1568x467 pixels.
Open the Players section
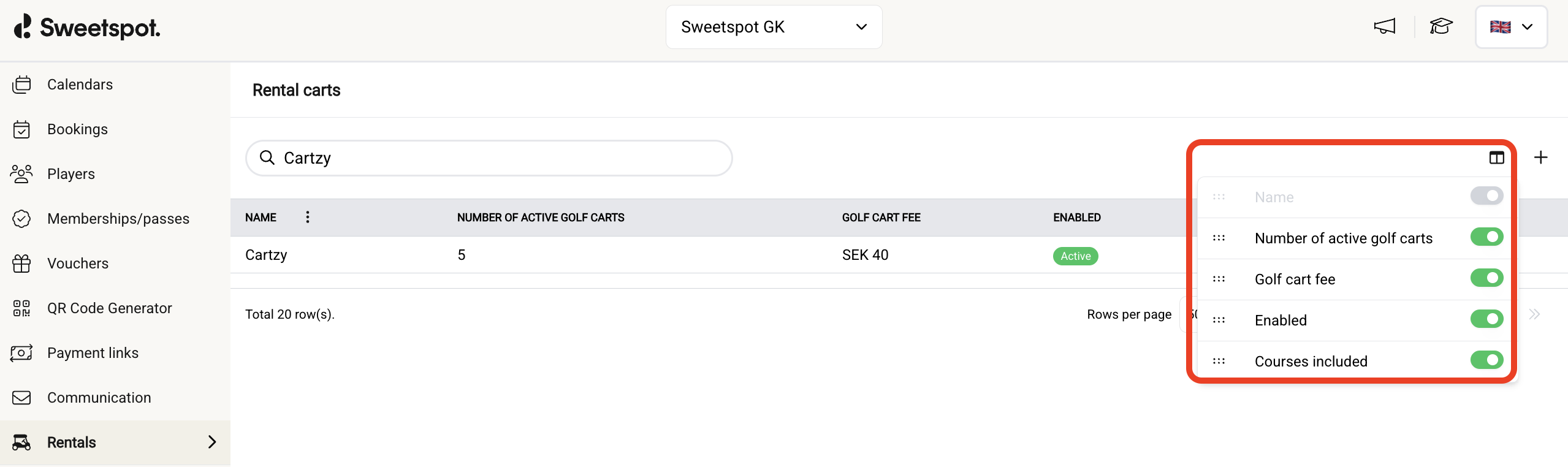point(70,173)
